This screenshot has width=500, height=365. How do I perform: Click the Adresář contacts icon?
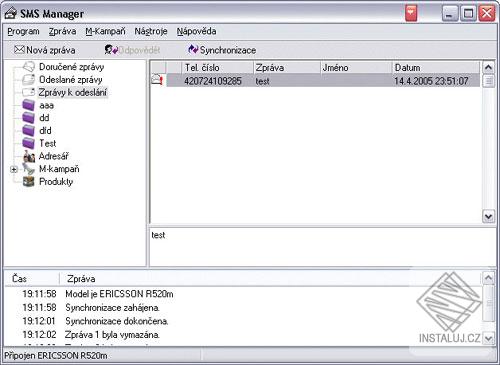29,156
